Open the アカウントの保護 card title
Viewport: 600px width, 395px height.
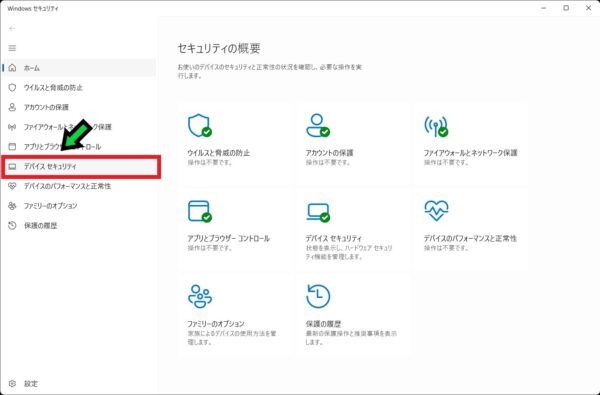point(329,153)
